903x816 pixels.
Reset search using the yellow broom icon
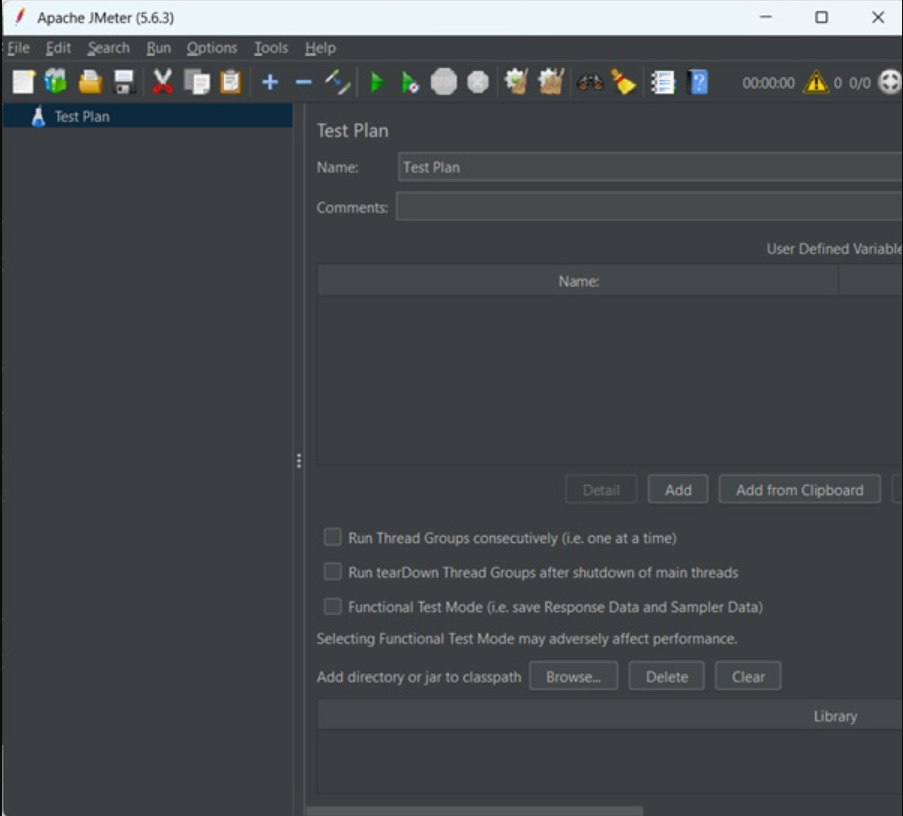coord(623,82)
